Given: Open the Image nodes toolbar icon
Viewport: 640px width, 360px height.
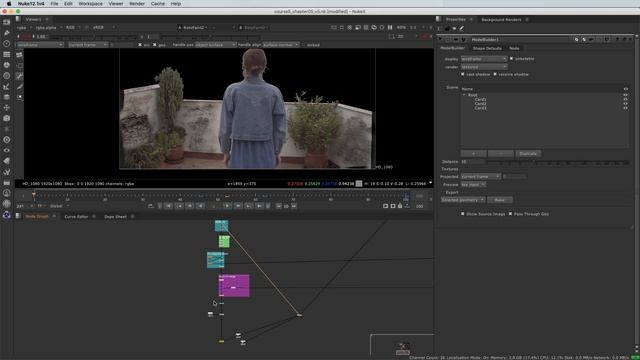Looking at the screenshot, I should tap(7, 22).
